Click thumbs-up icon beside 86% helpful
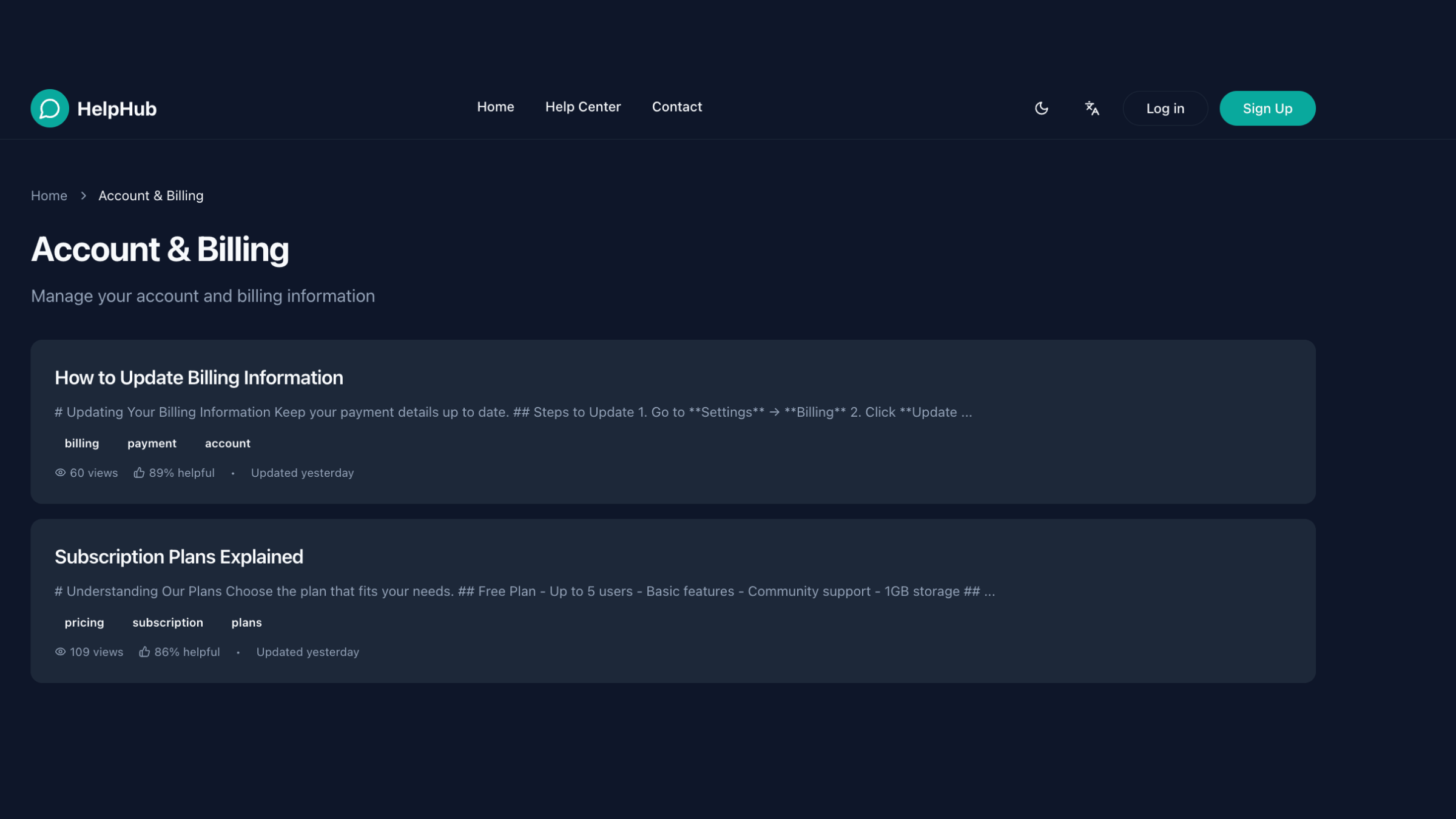 [x=144, y=652]
